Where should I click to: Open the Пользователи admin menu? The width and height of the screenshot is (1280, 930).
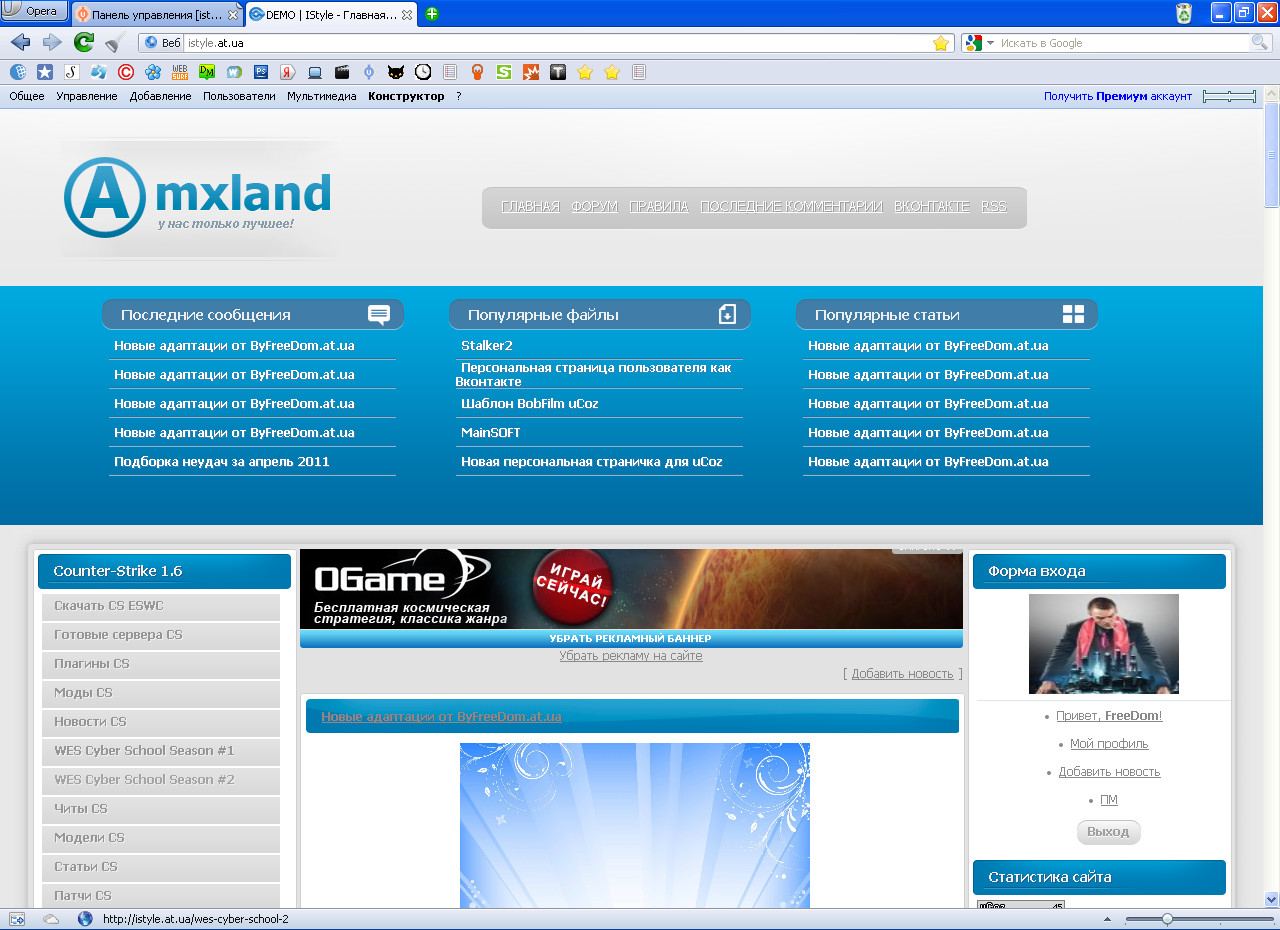click(x=239, y=96)
